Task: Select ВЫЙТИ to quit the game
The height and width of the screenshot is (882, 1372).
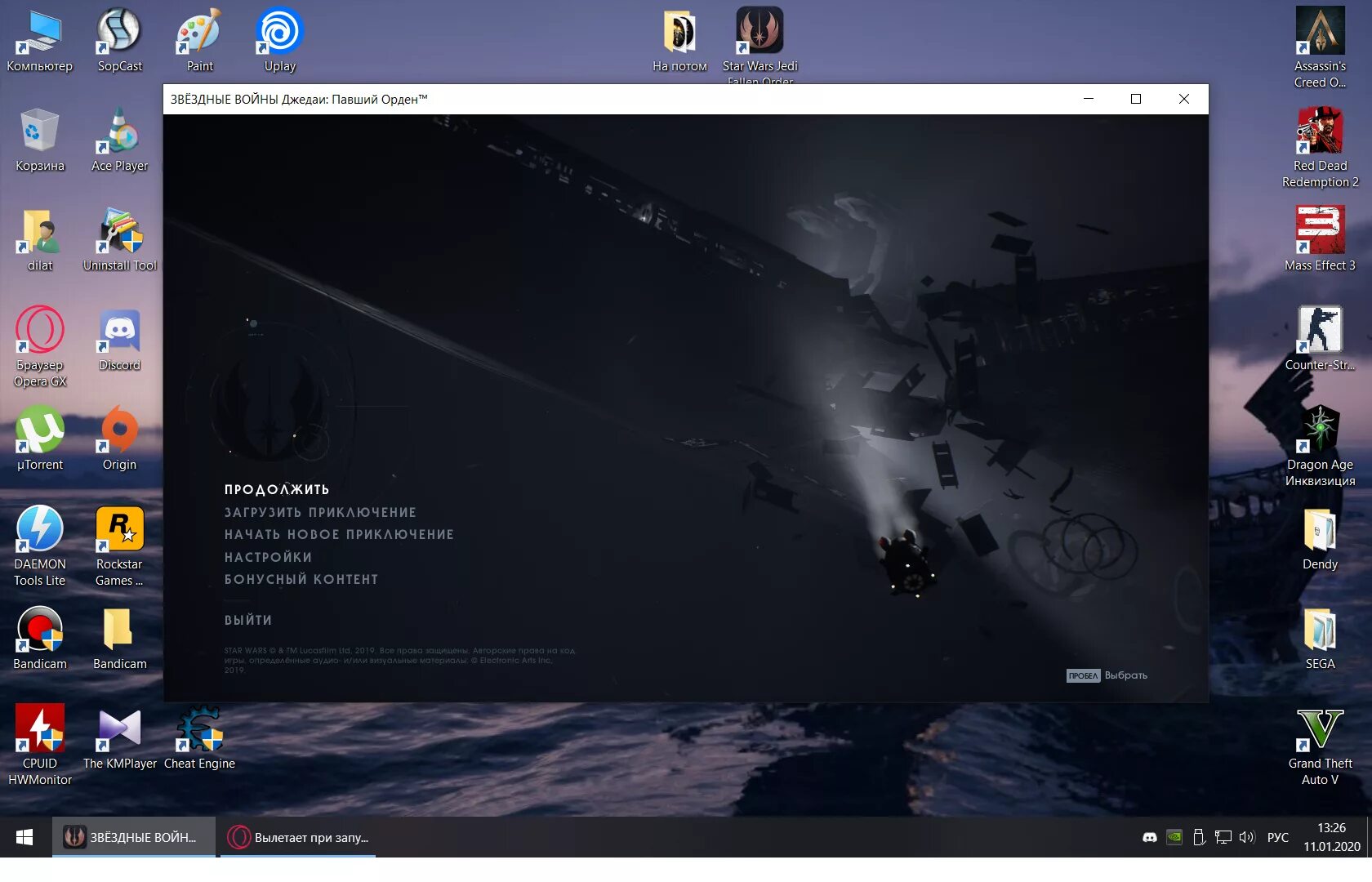Action: coord(248,620)
